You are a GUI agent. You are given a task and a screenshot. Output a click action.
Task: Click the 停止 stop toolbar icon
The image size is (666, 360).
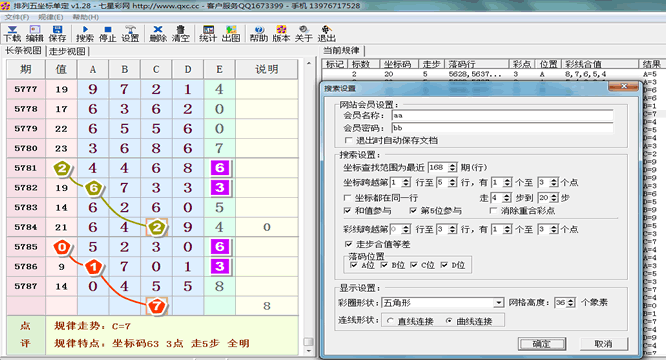[x=107, y=34]
